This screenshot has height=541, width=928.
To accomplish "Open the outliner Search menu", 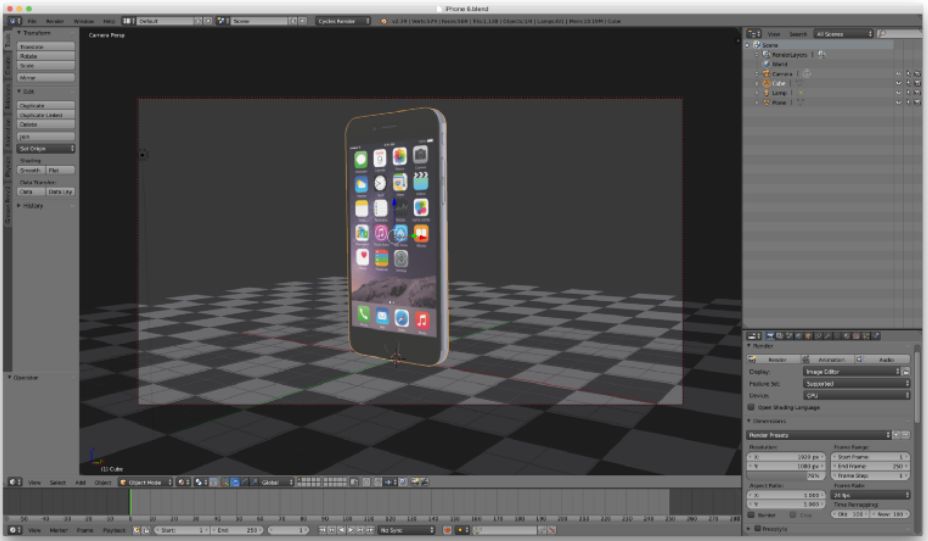I will [798, 34].
